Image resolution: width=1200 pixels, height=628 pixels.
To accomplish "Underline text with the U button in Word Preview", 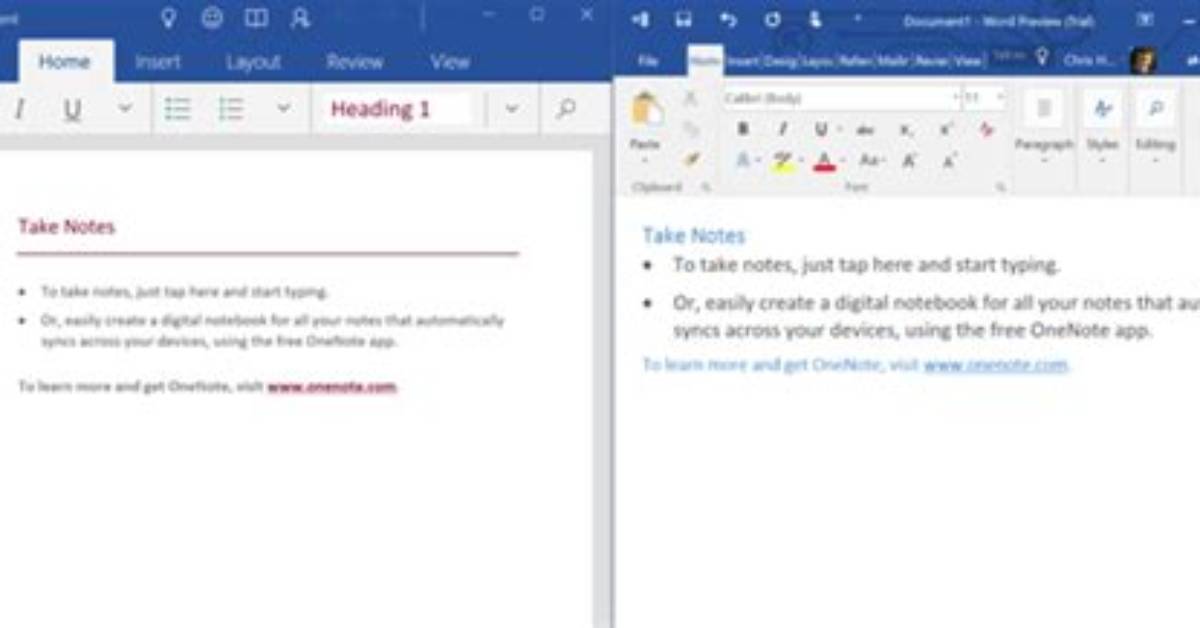I will [x=821, y=129].
